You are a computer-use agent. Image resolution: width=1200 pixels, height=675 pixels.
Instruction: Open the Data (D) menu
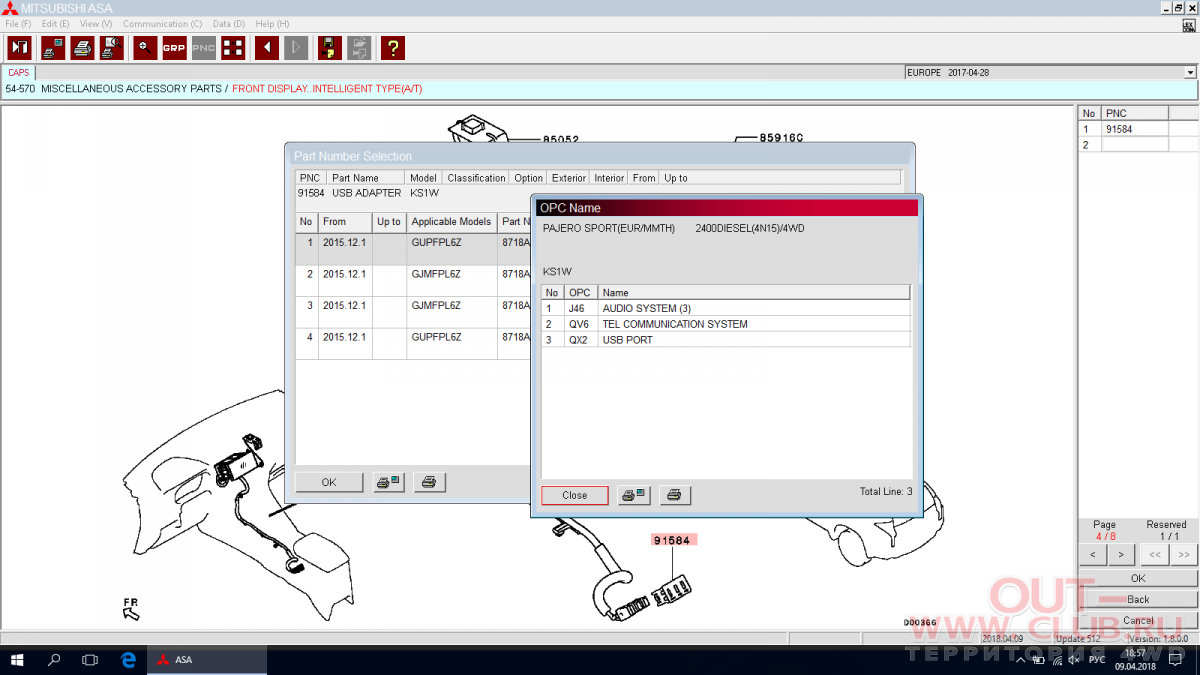pos(229,24)
